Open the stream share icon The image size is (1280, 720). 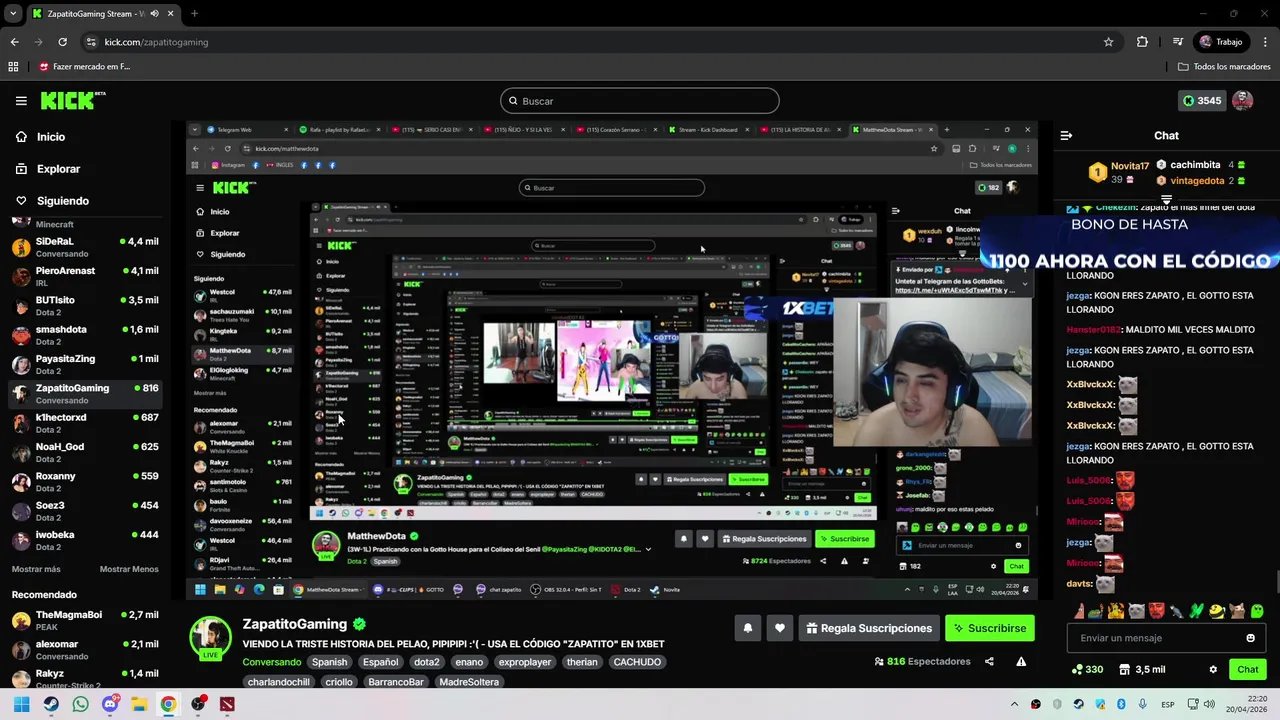pyautogui.click(x=989, y=661)
